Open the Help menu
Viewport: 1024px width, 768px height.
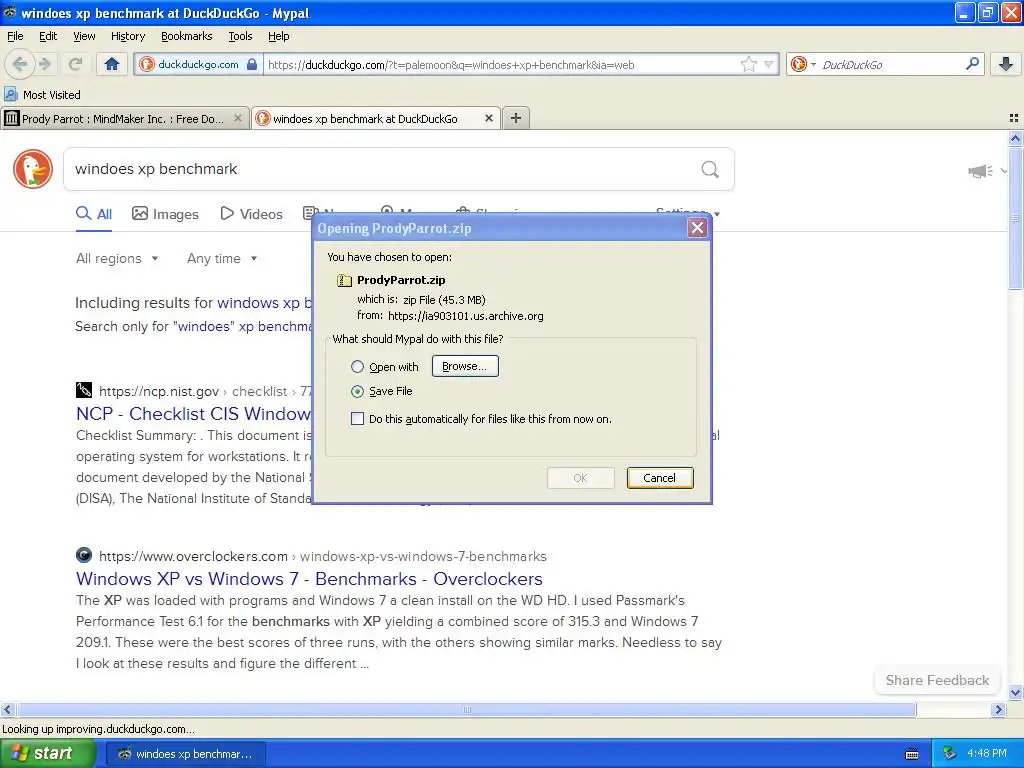(x=278, y=36)
